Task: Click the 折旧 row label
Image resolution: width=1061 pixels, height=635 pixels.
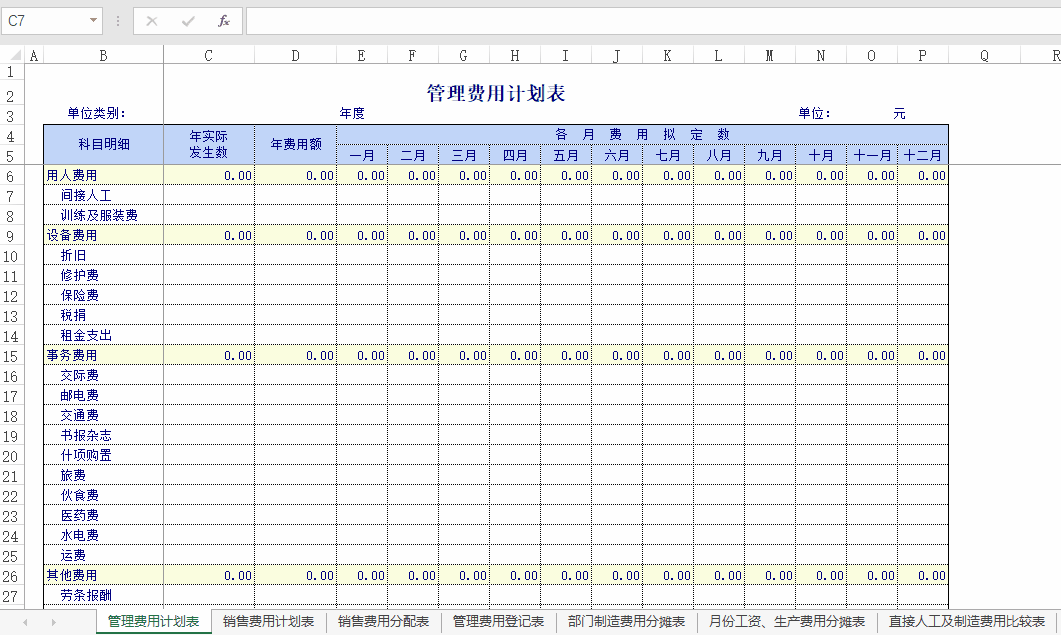Action: (73, 255)
